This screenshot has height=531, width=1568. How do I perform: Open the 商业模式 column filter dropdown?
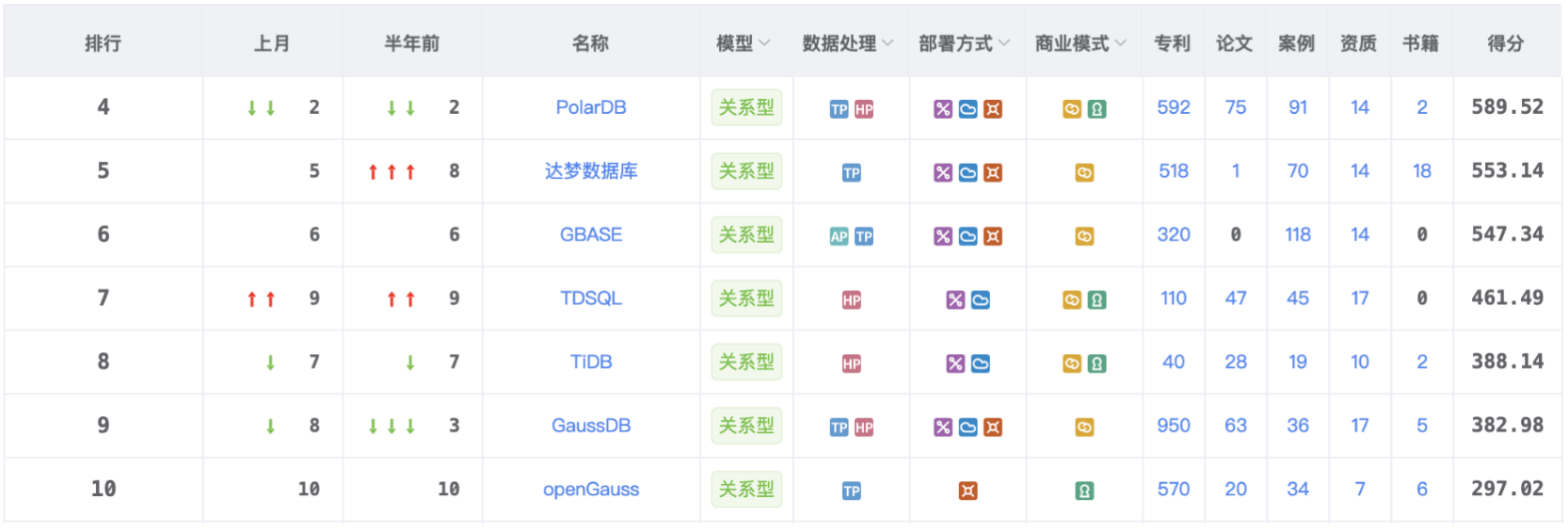coord(1121,43)
